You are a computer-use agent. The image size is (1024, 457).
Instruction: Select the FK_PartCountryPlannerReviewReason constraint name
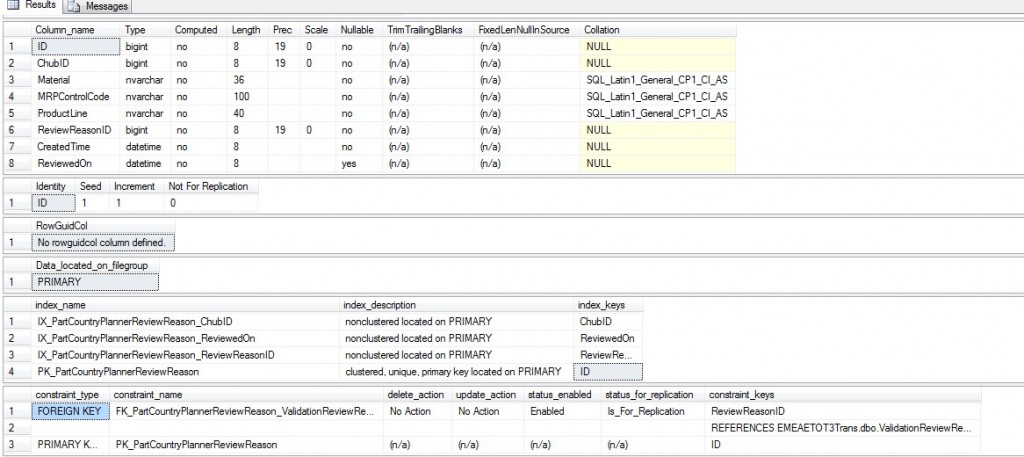[247, 411]
